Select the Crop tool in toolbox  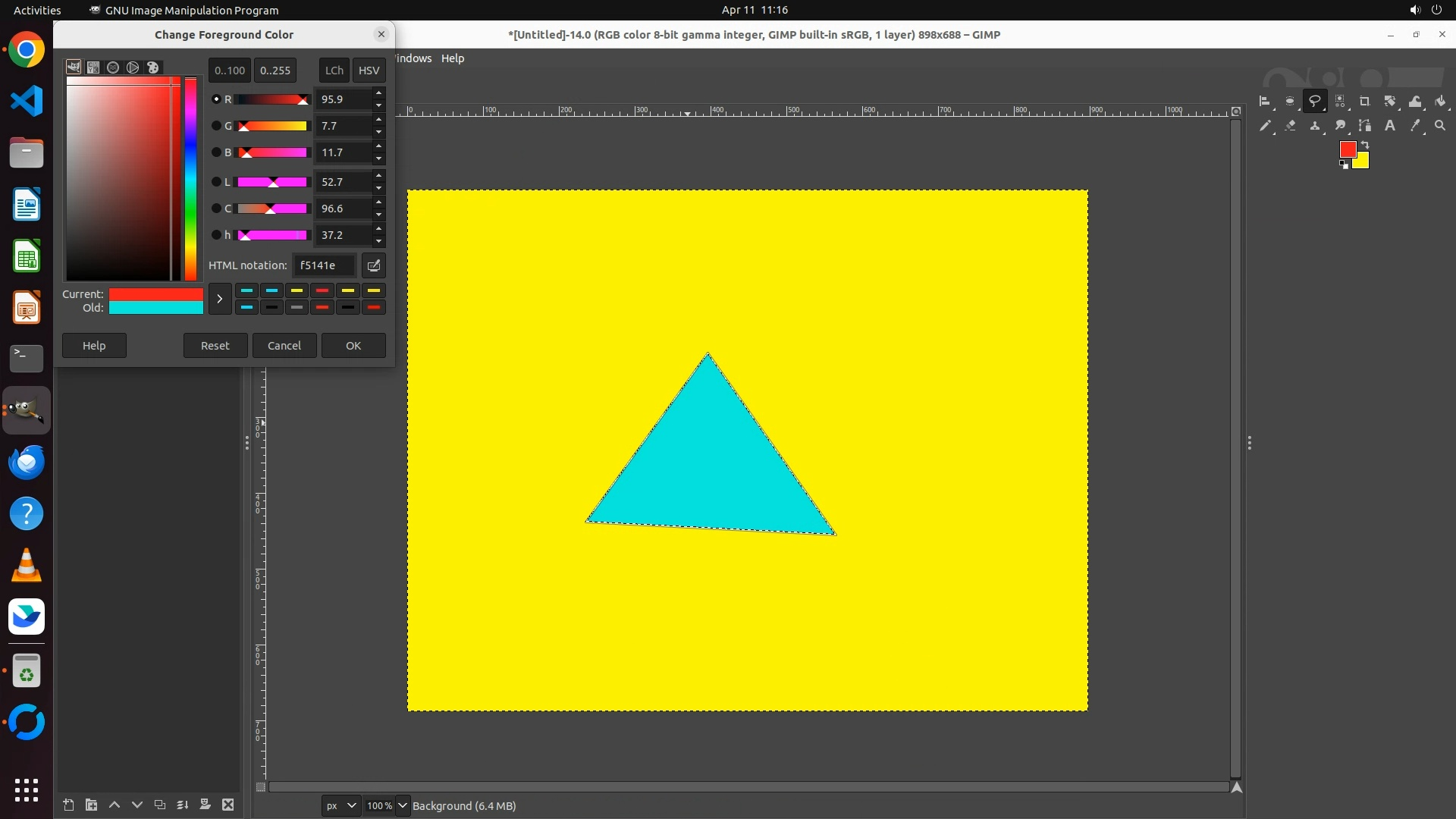pyautogui.click(x=1365, y=101)
